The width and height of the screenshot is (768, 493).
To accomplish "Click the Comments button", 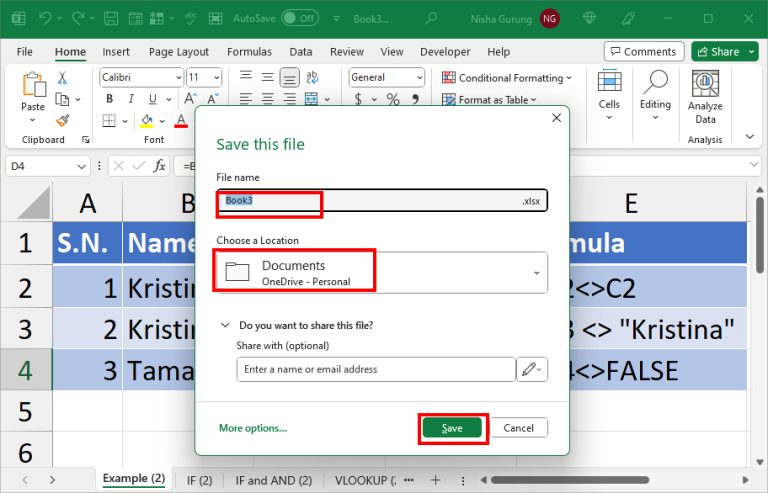I will tap(644, 51).
